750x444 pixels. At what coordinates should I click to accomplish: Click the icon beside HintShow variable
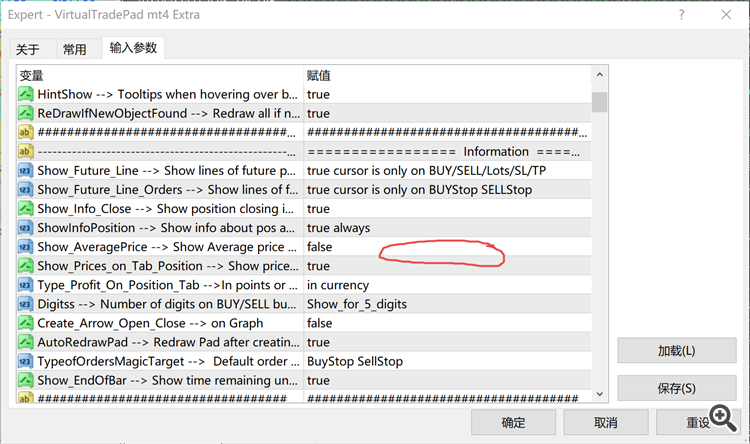[25, 94]
